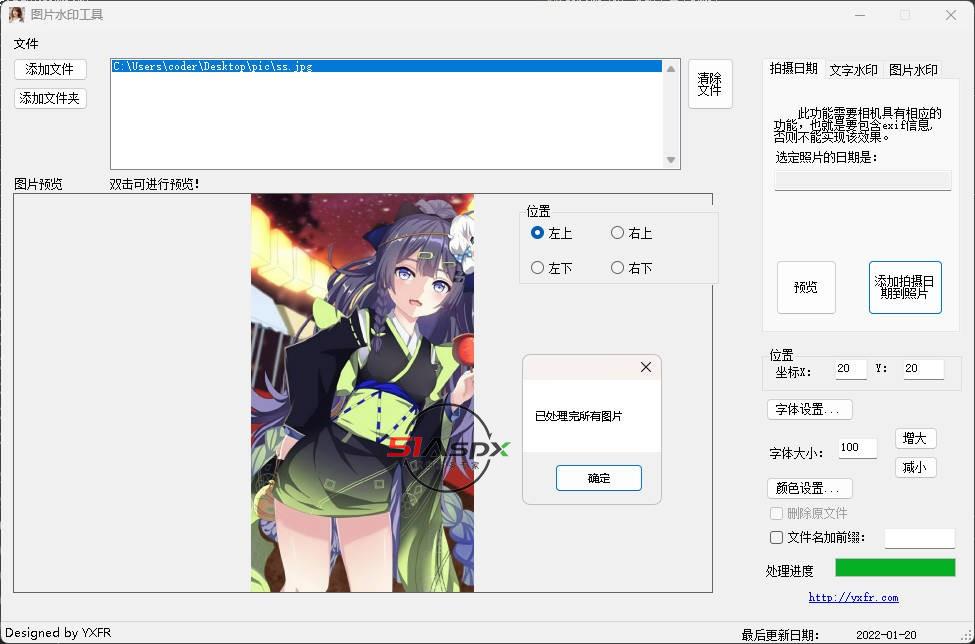Click the Y coordinate input field

tap(923, 369)
